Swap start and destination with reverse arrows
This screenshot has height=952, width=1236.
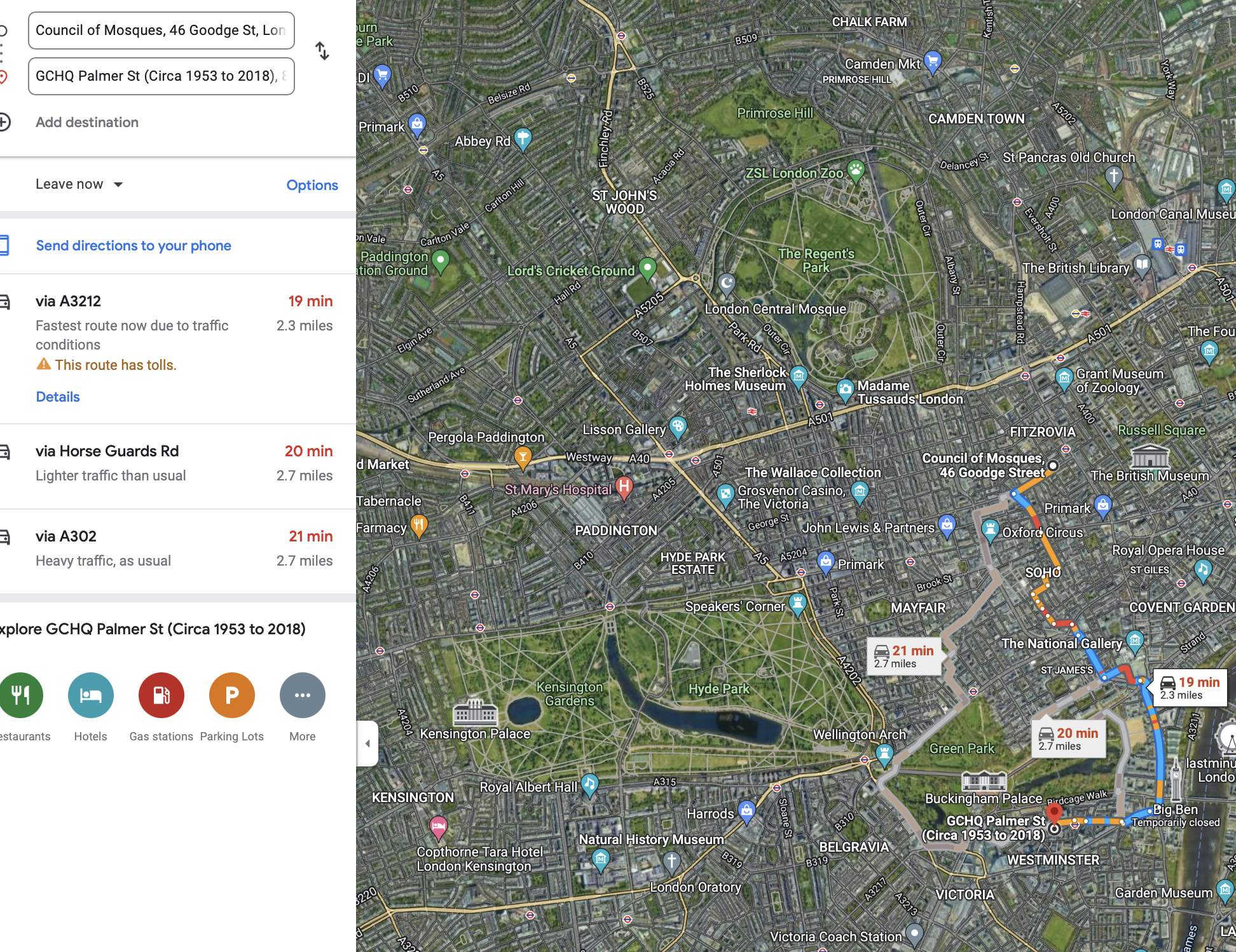click(322, 51)
